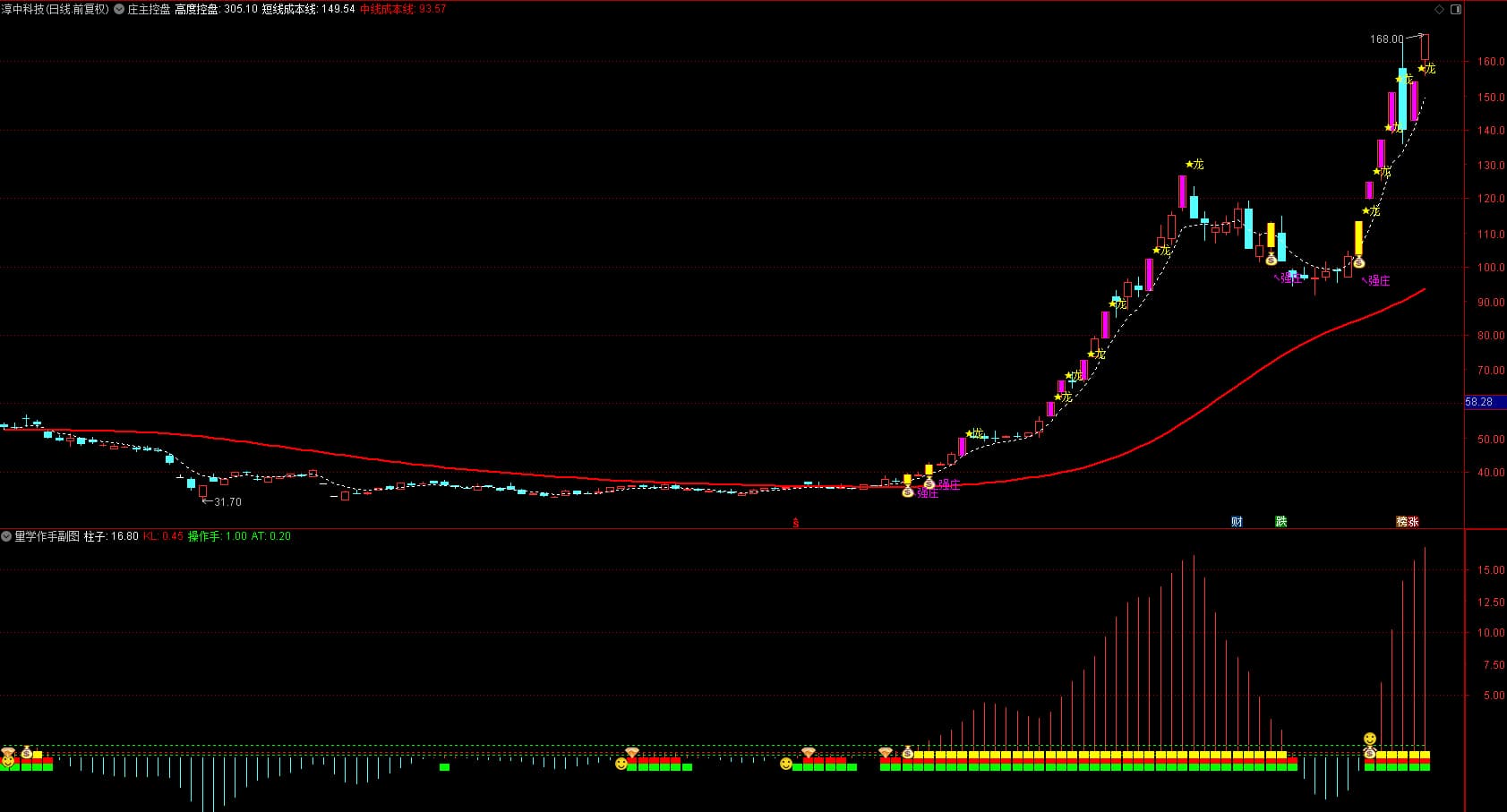Click the 柱子: 16.80 sub-chart value
This screenshot has width=1507, height=812.
point(111,536)
